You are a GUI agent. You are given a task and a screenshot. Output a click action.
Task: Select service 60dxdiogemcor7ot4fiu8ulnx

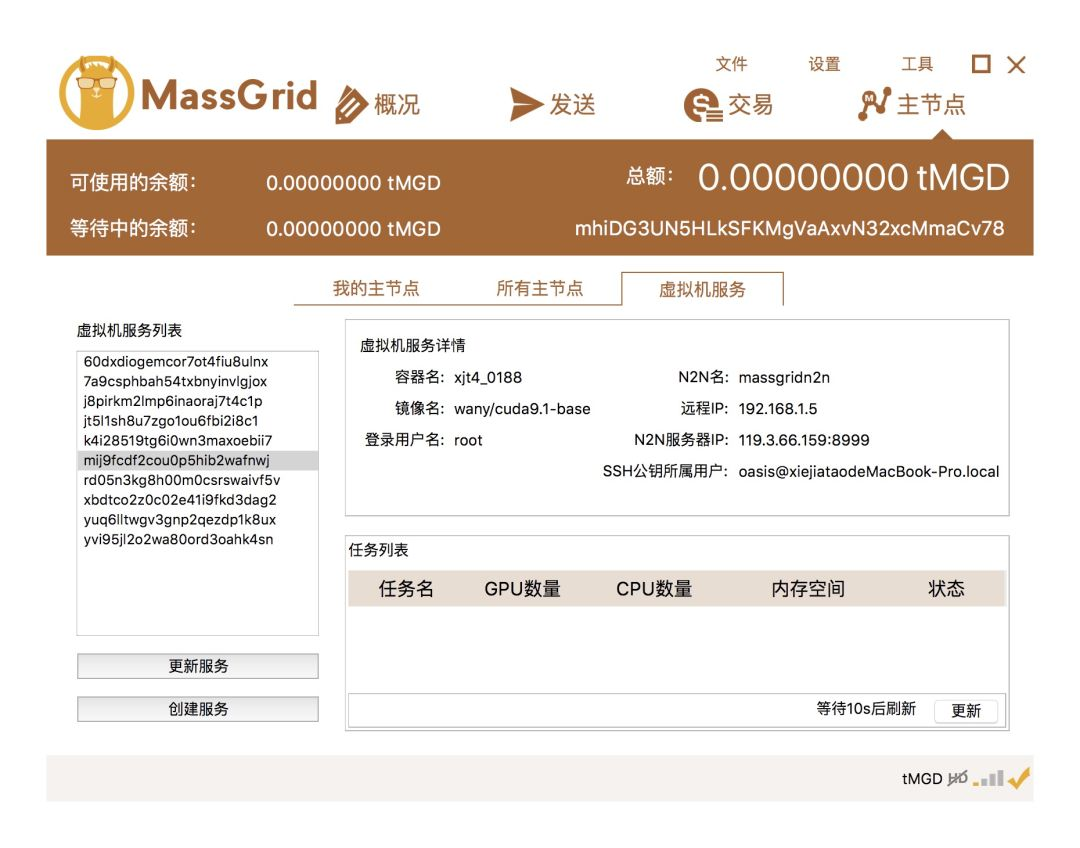click(x=197, y=362)
